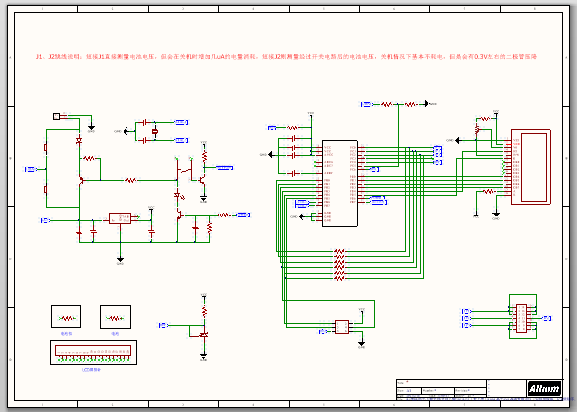Select the blue input port left of the regulator

coord(46,220)
